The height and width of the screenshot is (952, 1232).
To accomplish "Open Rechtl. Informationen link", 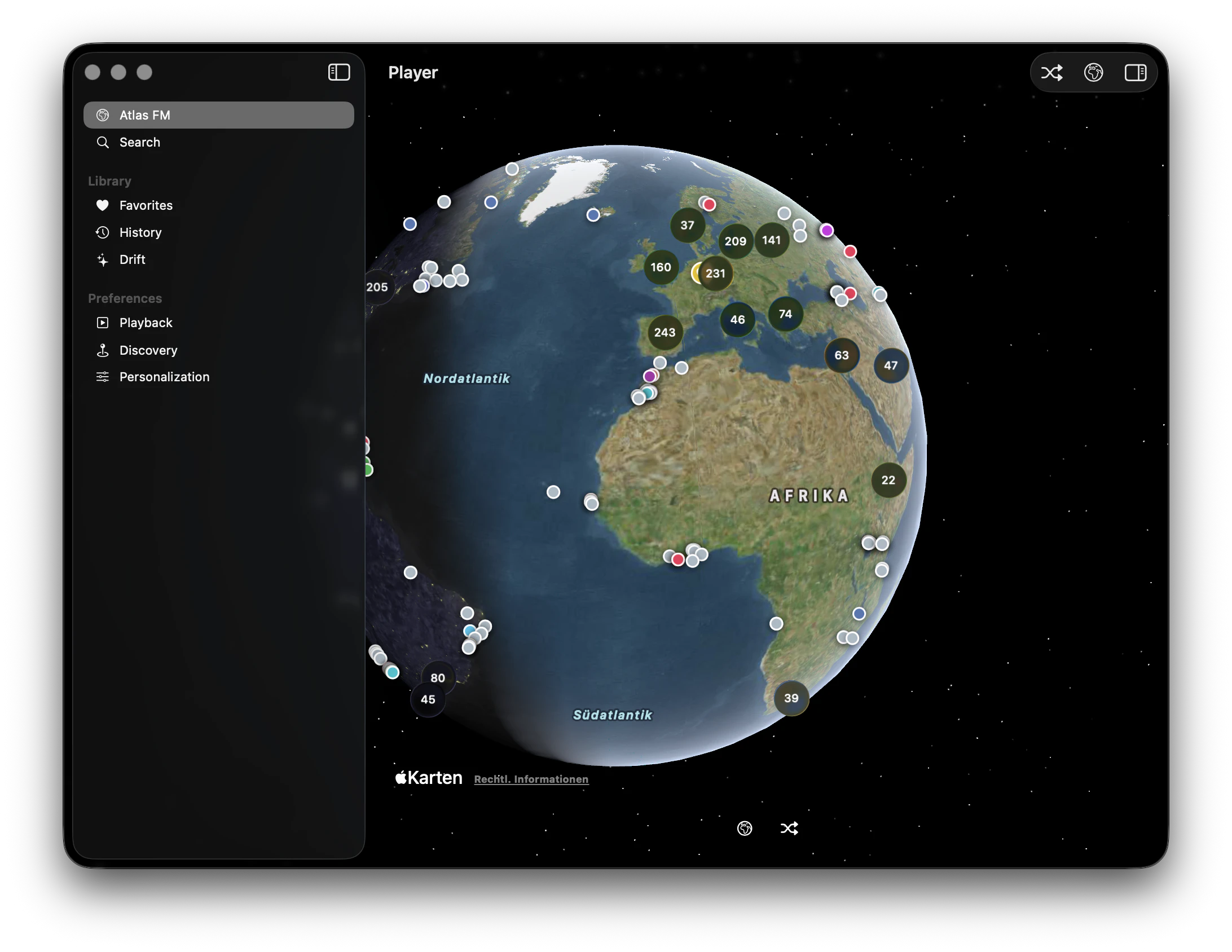I will [531, 779].
